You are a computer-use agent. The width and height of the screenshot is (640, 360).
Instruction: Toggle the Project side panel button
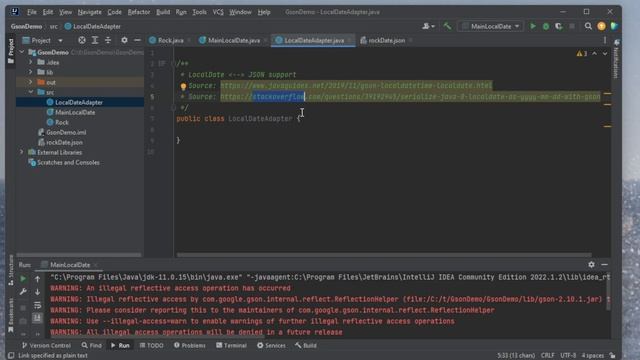(11, 51)
